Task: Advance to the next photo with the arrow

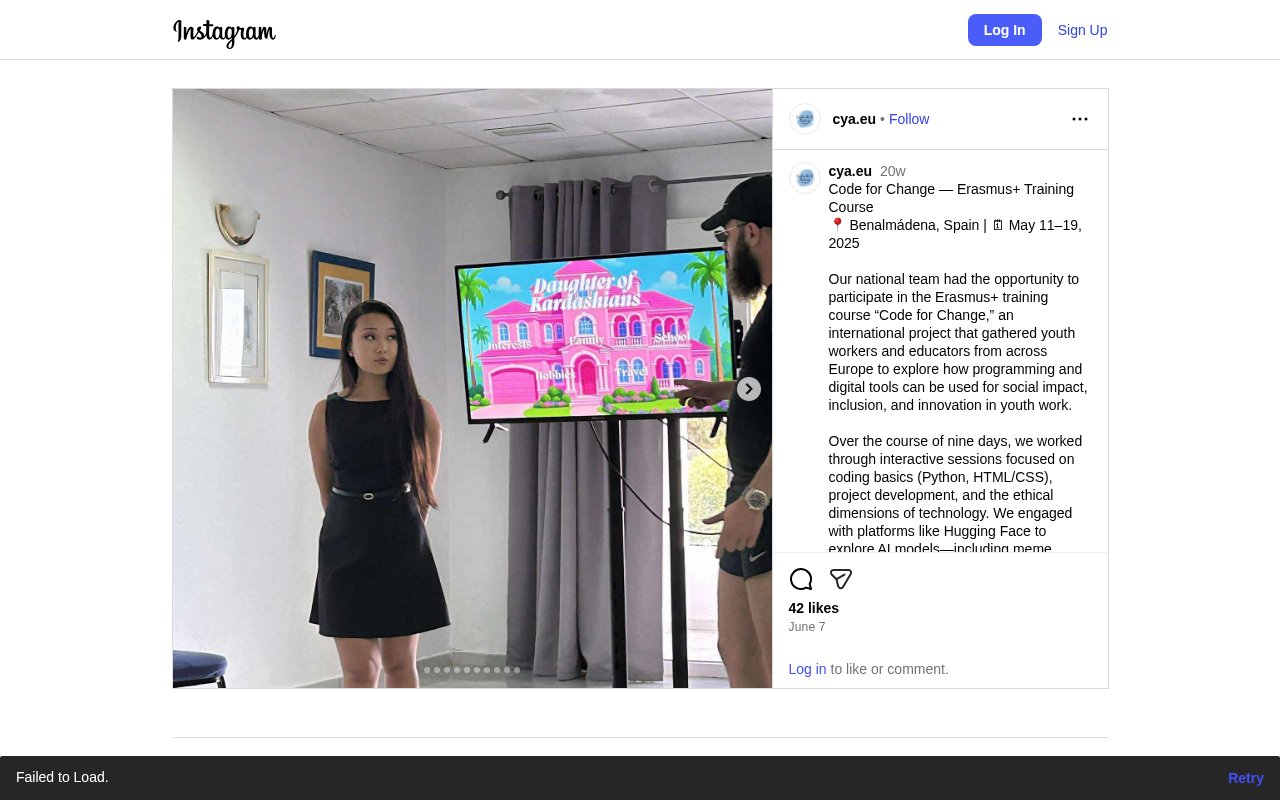Action: tap(749, 389)
